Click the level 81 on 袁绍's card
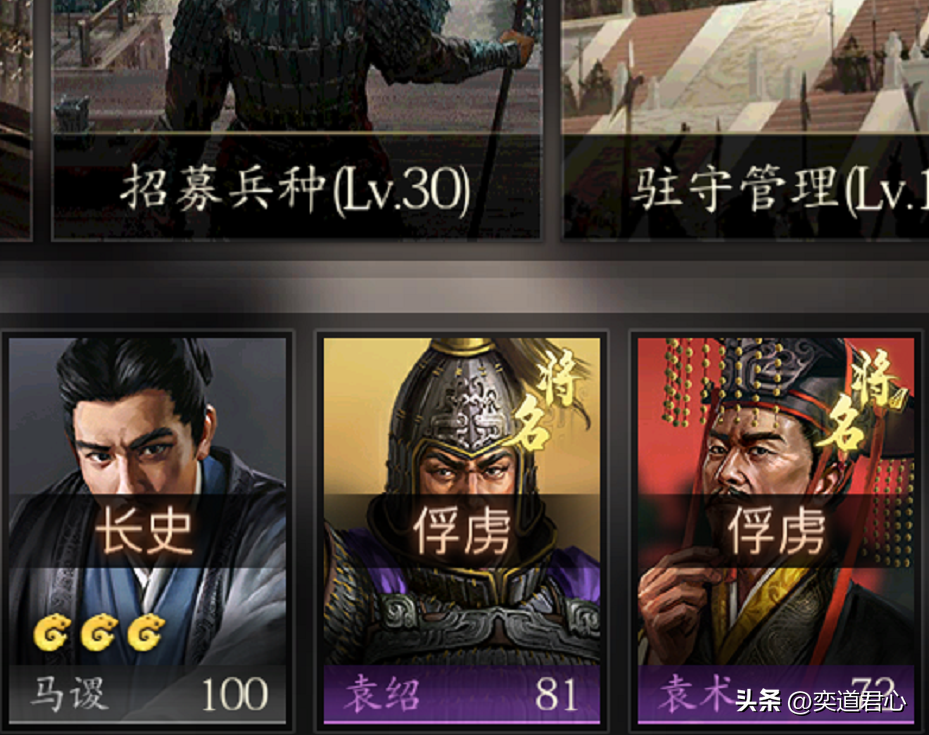 [556, 694]
